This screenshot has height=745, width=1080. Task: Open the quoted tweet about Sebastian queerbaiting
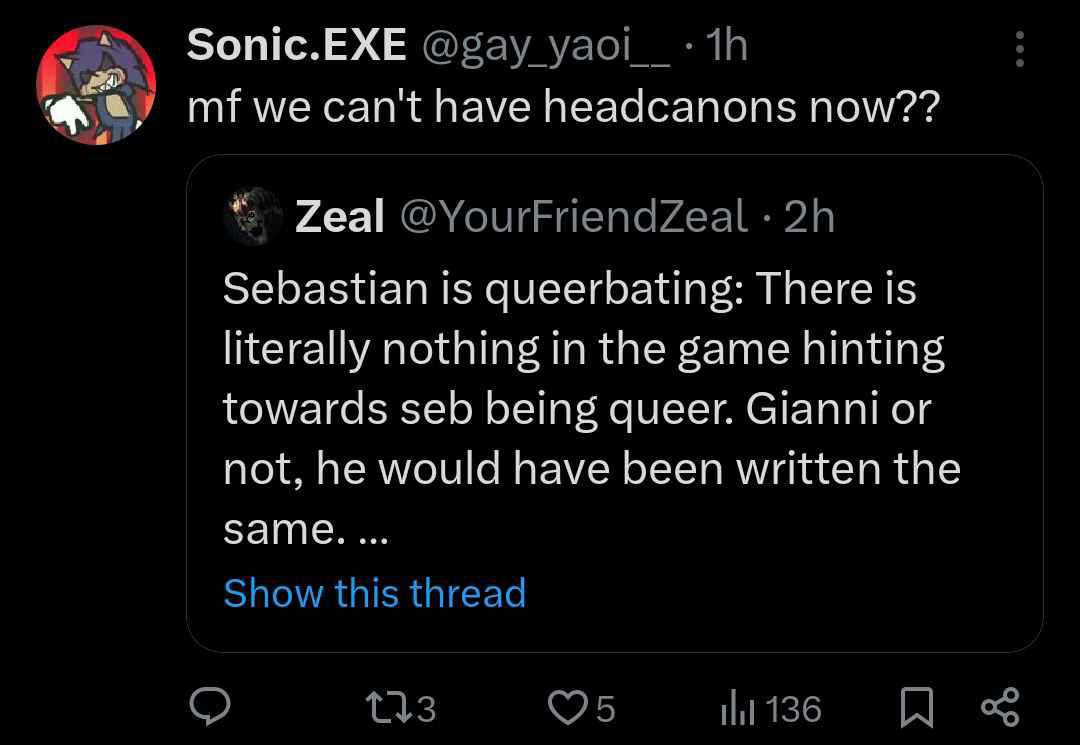tap(590, 410)
